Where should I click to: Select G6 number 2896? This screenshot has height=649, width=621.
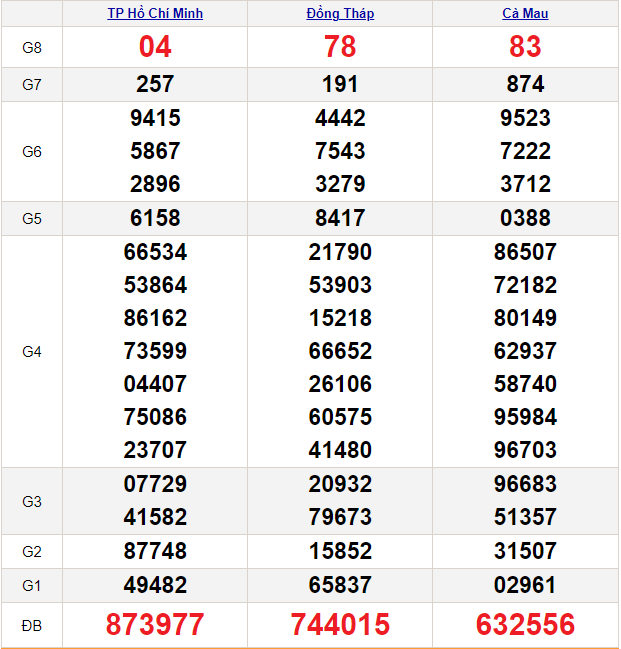click(155, 184)
